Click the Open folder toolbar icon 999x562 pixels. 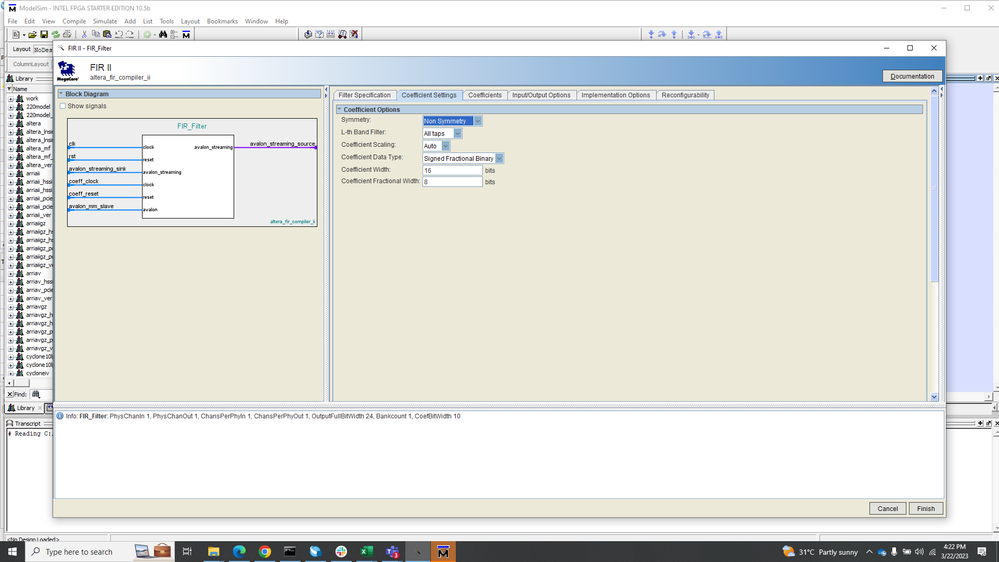(x=32, y=34)
